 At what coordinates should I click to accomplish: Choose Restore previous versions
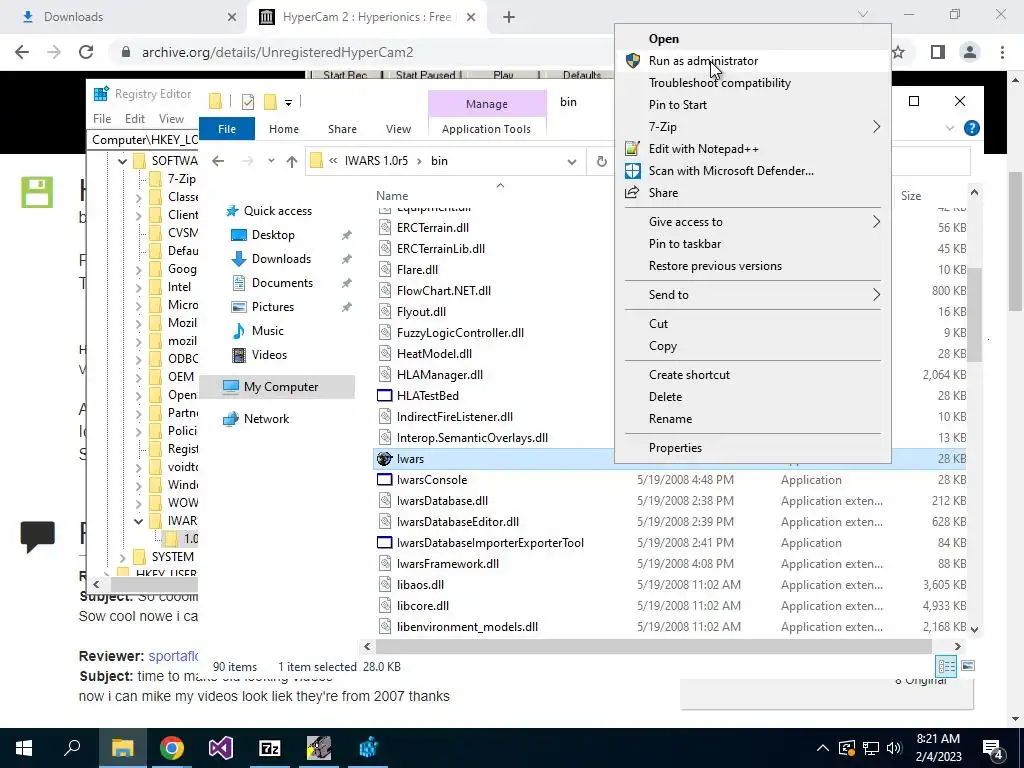[x=715, y=266]
